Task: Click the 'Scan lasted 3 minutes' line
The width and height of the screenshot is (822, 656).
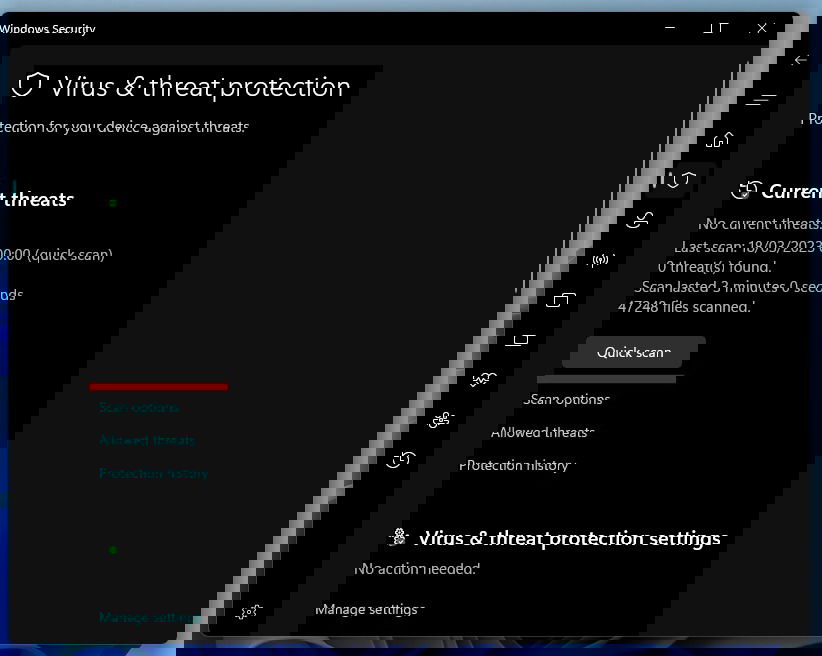Action: pos(728,287)
